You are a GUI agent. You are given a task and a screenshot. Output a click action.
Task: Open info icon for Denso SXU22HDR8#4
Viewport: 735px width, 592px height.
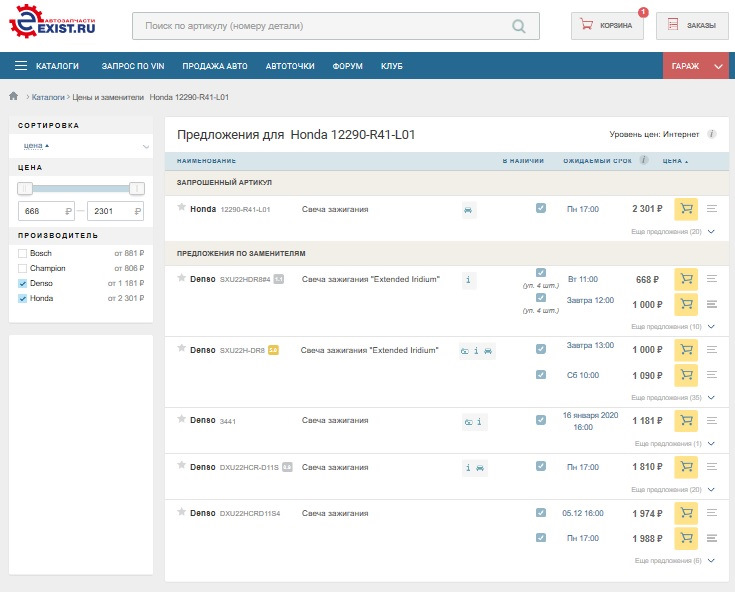pyautogui.click(x=468, y=280)
